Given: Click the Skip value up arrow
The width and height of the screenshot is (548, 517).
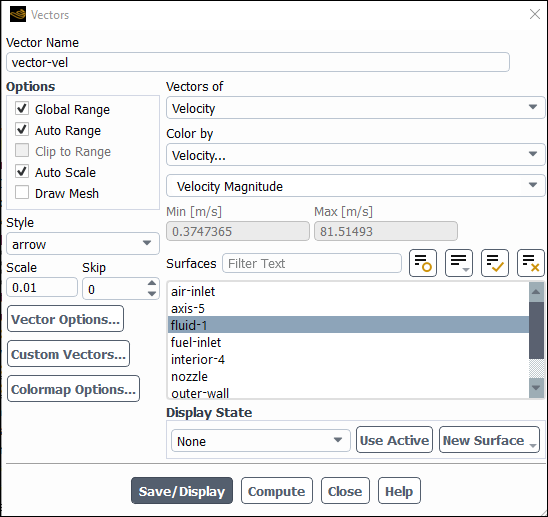Looking at the screenshot, I should 152,283.
